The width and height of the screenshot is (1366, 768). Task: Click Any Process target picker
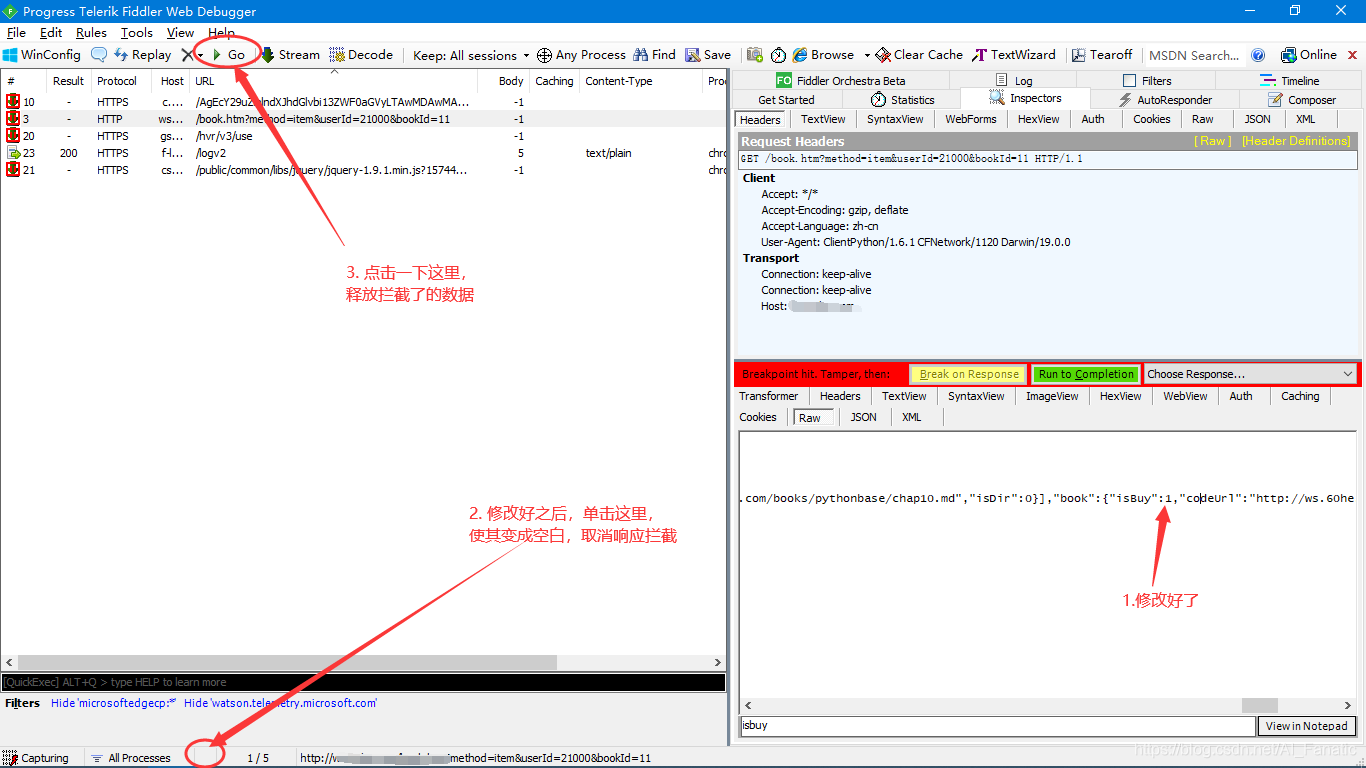click(x=581, y=55)
